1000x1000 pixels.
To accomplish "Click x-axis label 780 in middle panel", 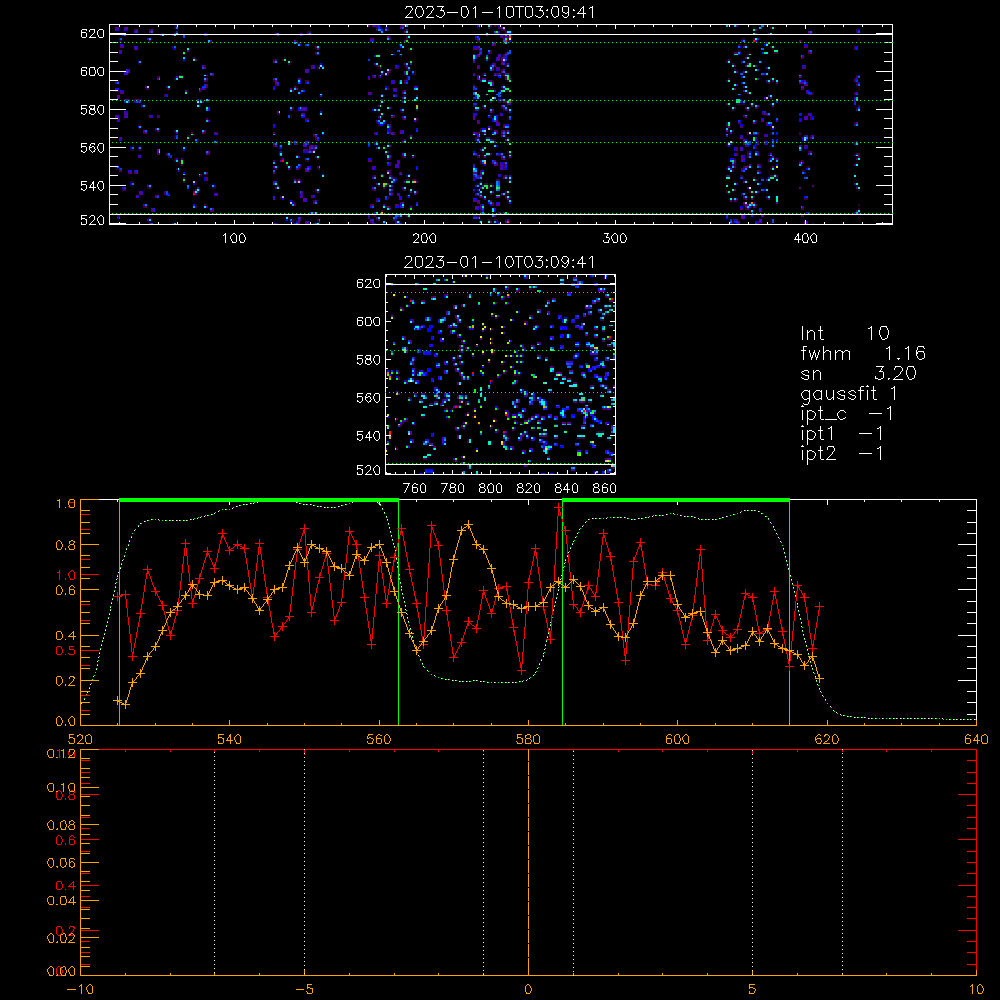I will point(453,489).
